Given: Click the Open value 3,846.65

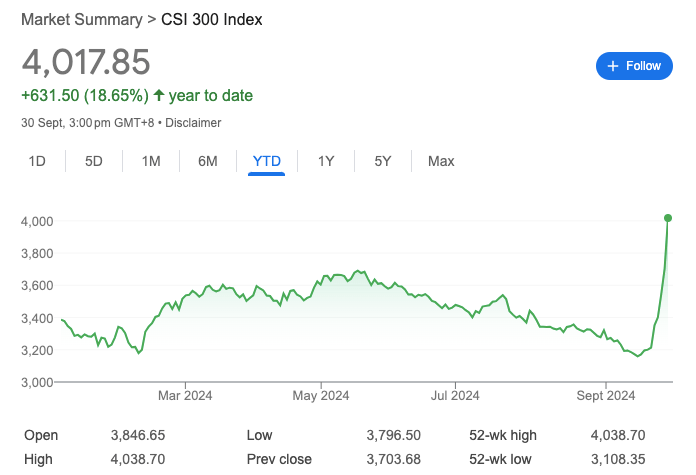Looking at the screenshot, I should (138, 435).
